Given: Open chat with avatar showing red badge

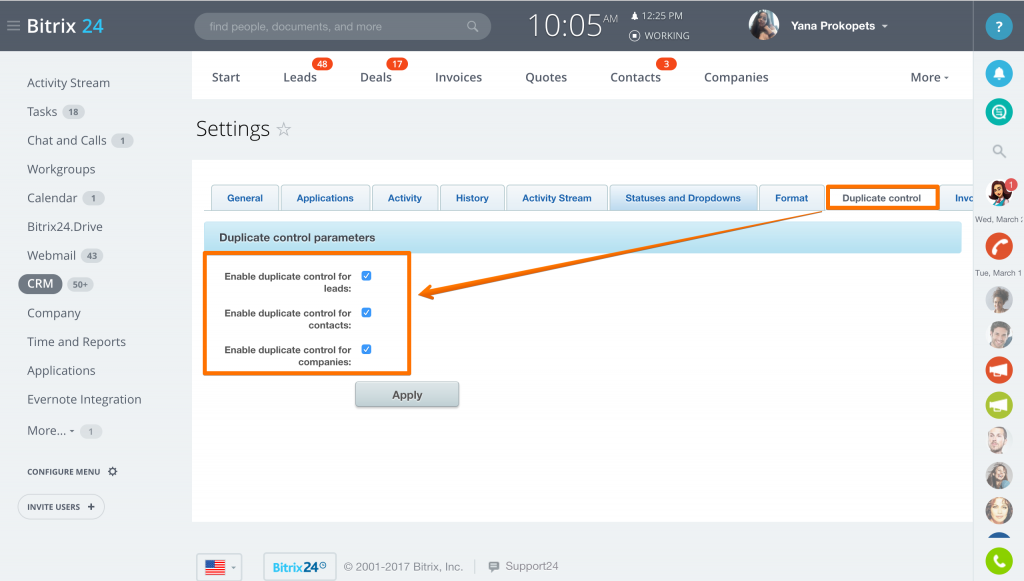Looking at the screenshot, I should point(999,193).
